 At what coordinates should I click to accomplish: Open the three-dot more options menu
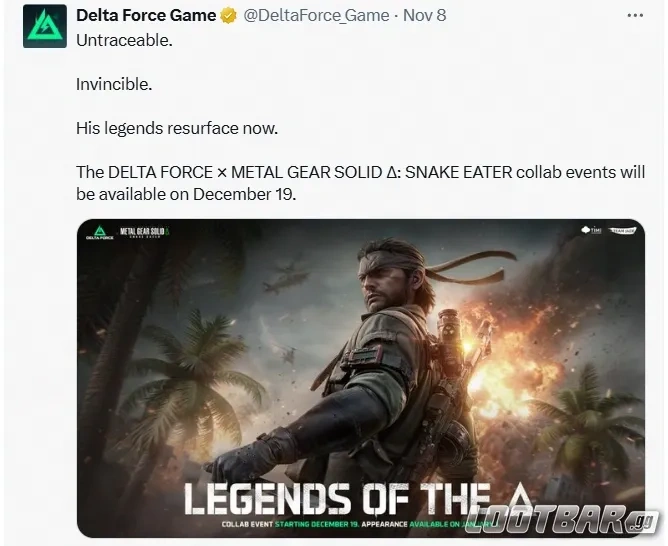635,16
